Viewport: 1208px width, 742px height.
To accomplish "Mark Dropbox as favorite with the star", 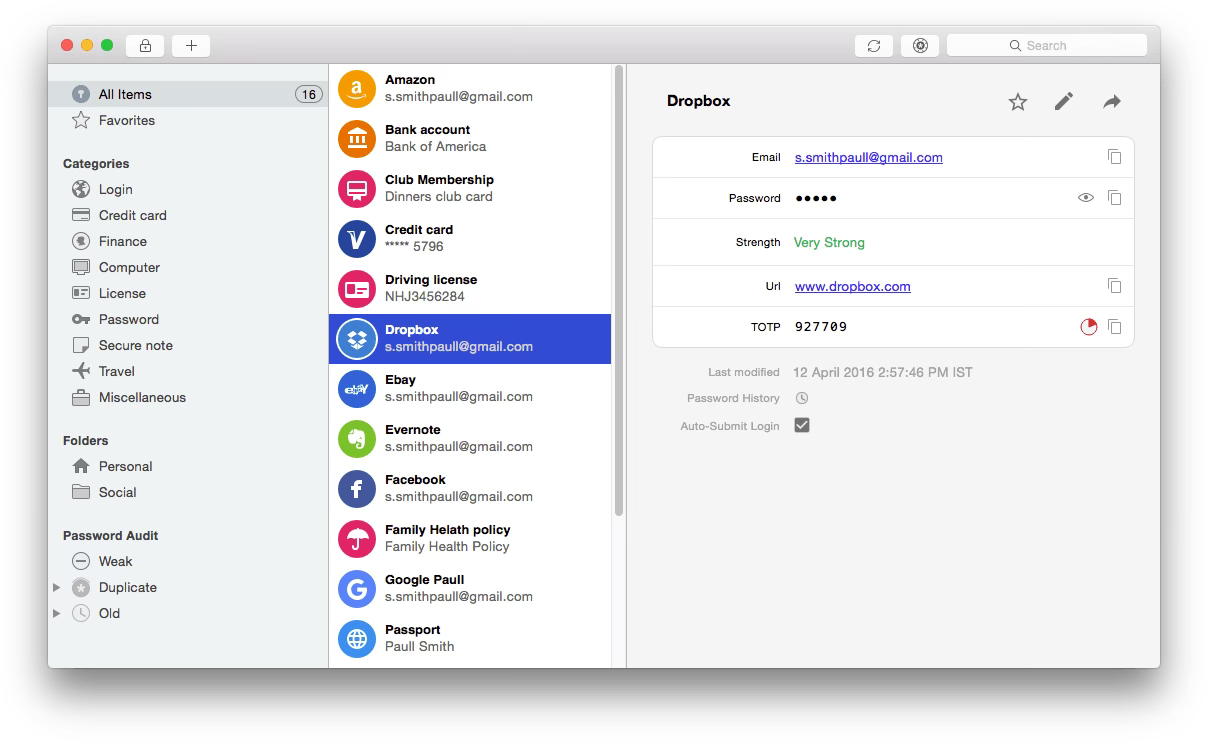I will click(x=1018, y=102).
